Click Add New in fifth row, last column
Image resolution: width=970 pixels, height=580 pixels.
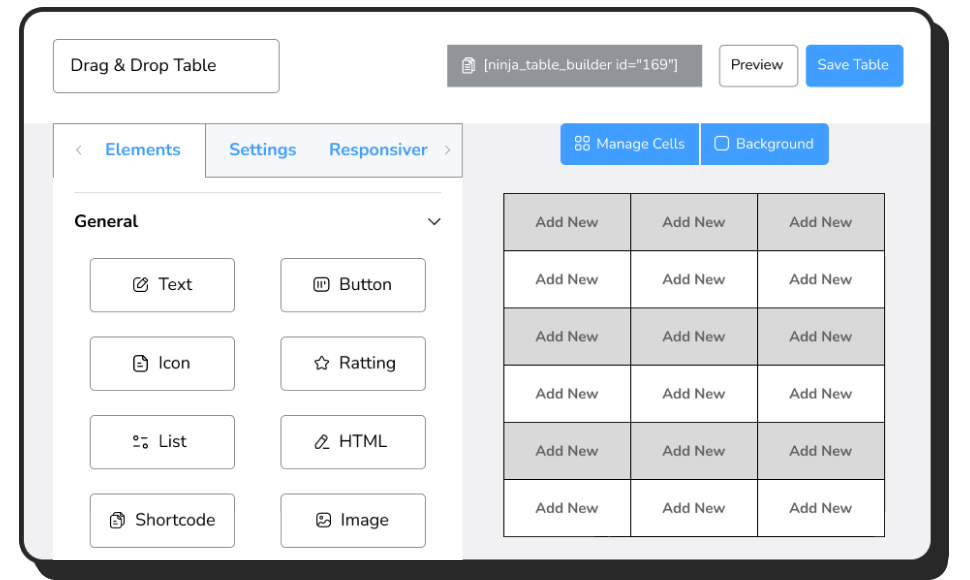820,451
